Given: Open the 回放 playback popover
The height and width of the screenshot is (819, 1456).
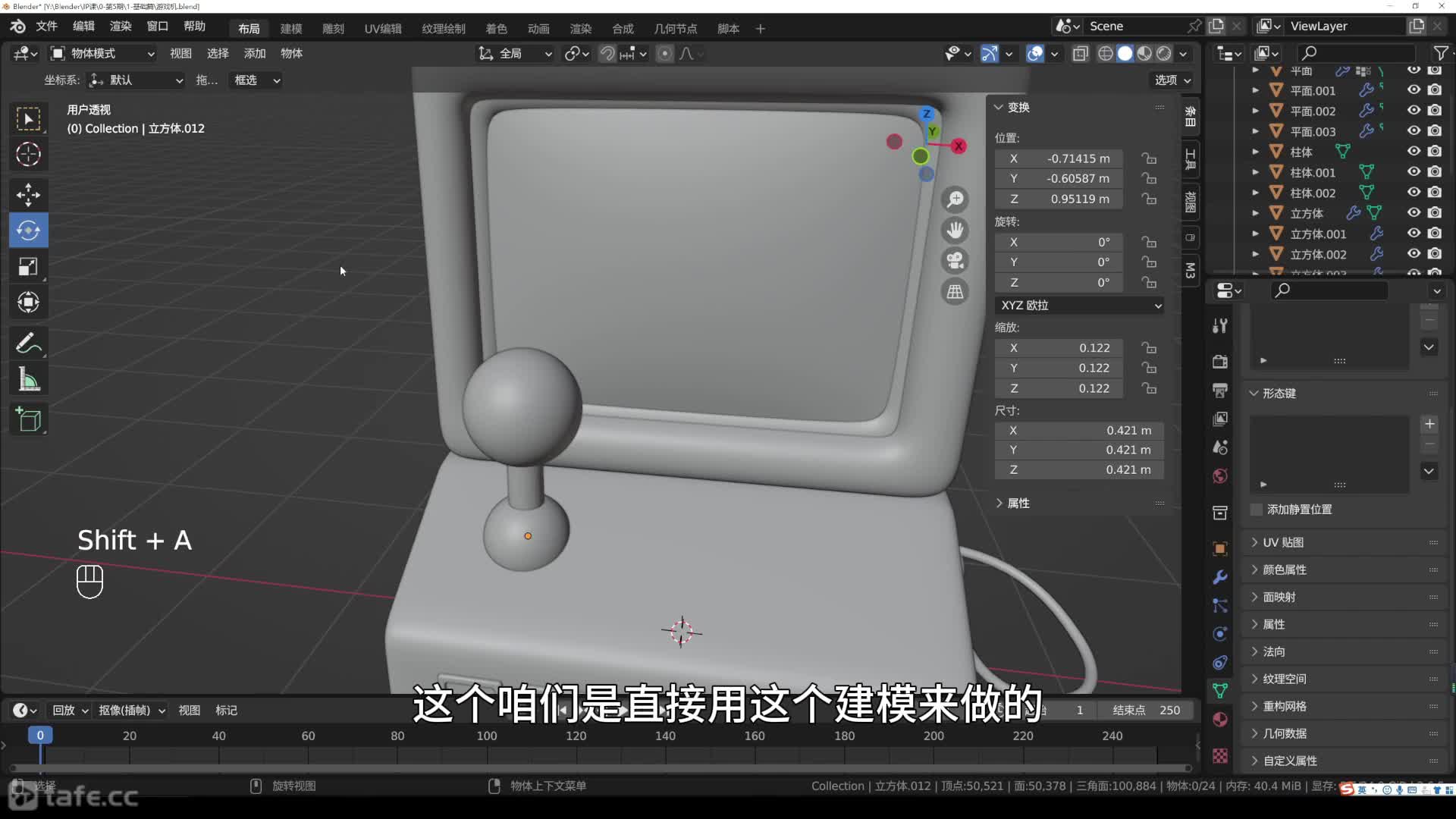Looking at the screenshot, I should point(70,711).
